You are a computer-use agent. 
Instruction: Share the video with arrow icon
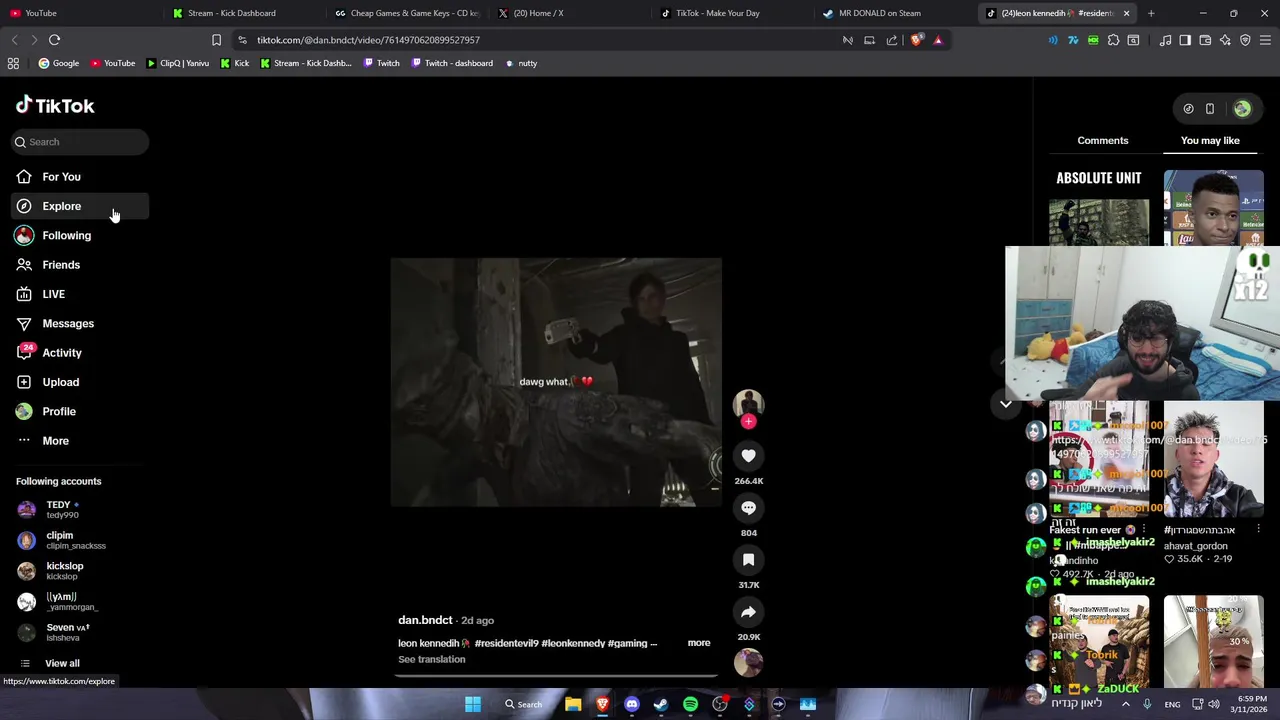click(748, 612)
